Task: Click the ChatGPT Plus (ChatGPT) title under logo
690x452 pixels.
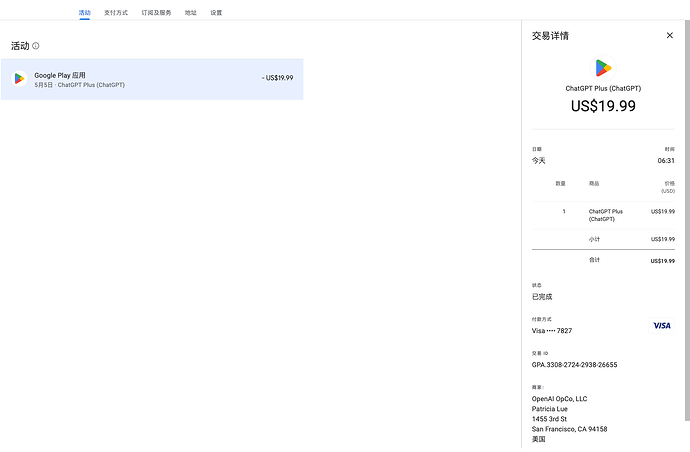Action: [x=603, y=88]
